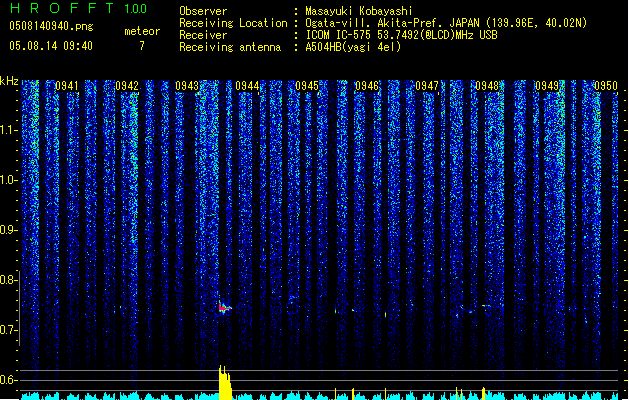Click the 1.0 kHz axis label

[x=9, y=180]
